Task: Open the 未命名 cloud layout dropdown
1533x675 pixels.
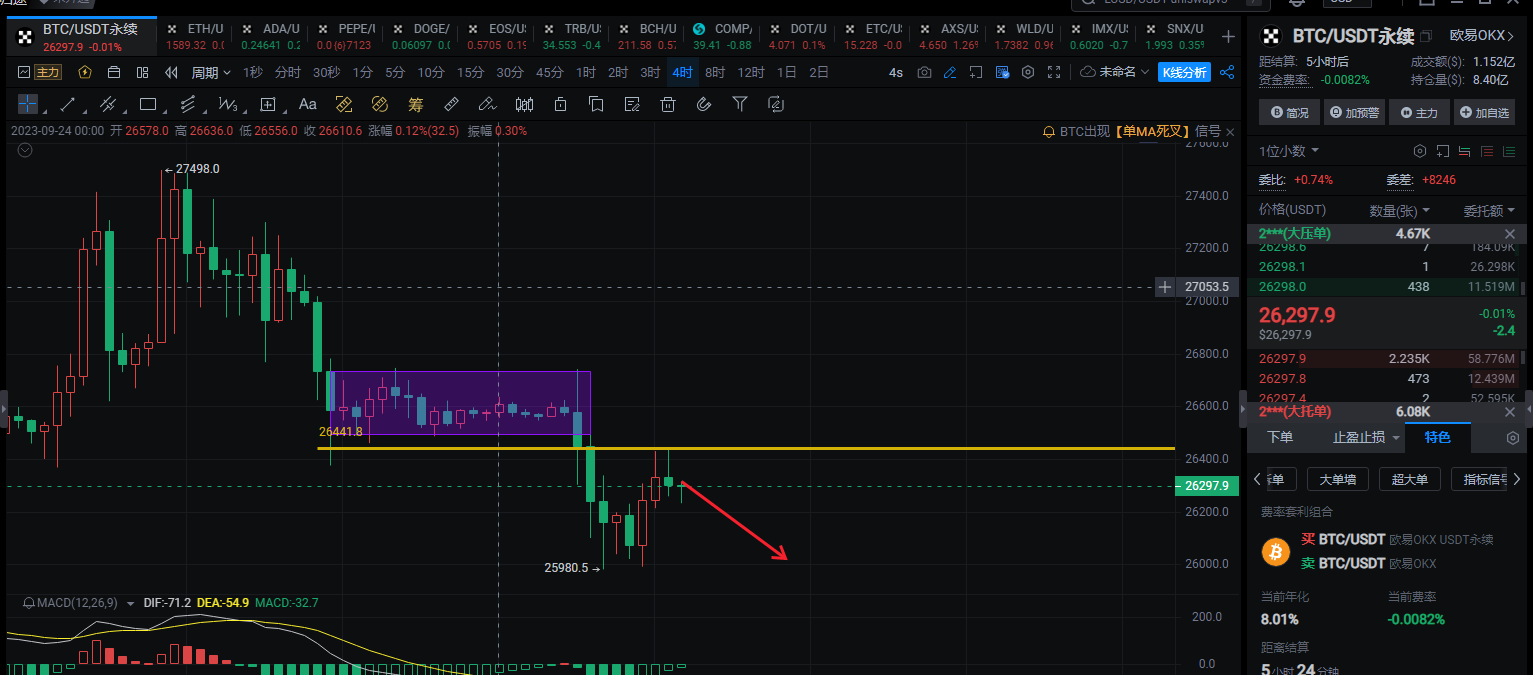Action: (1117, 72)
